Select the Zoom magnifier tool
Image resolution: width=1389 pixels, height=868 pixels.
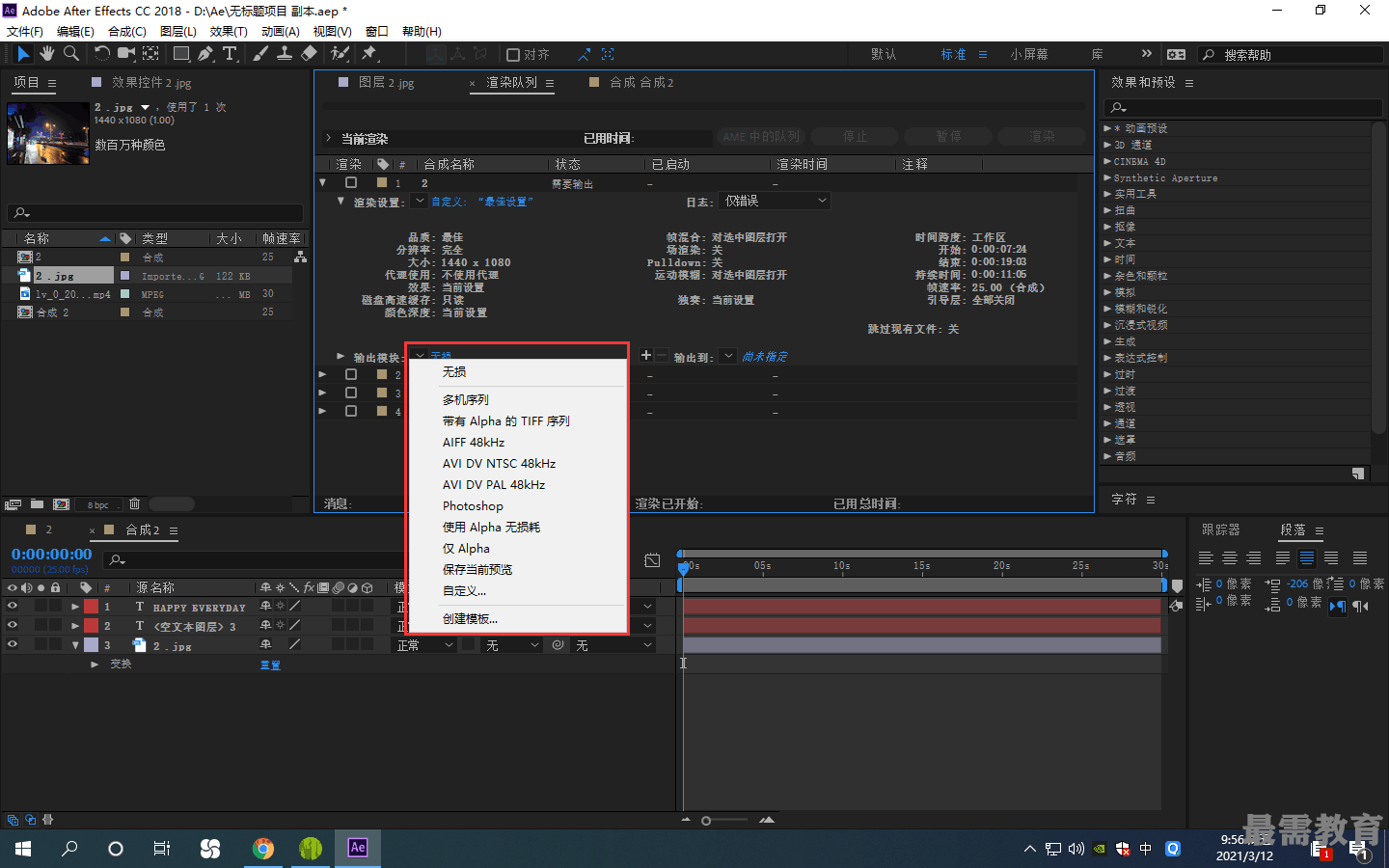(x=71, y=54)
